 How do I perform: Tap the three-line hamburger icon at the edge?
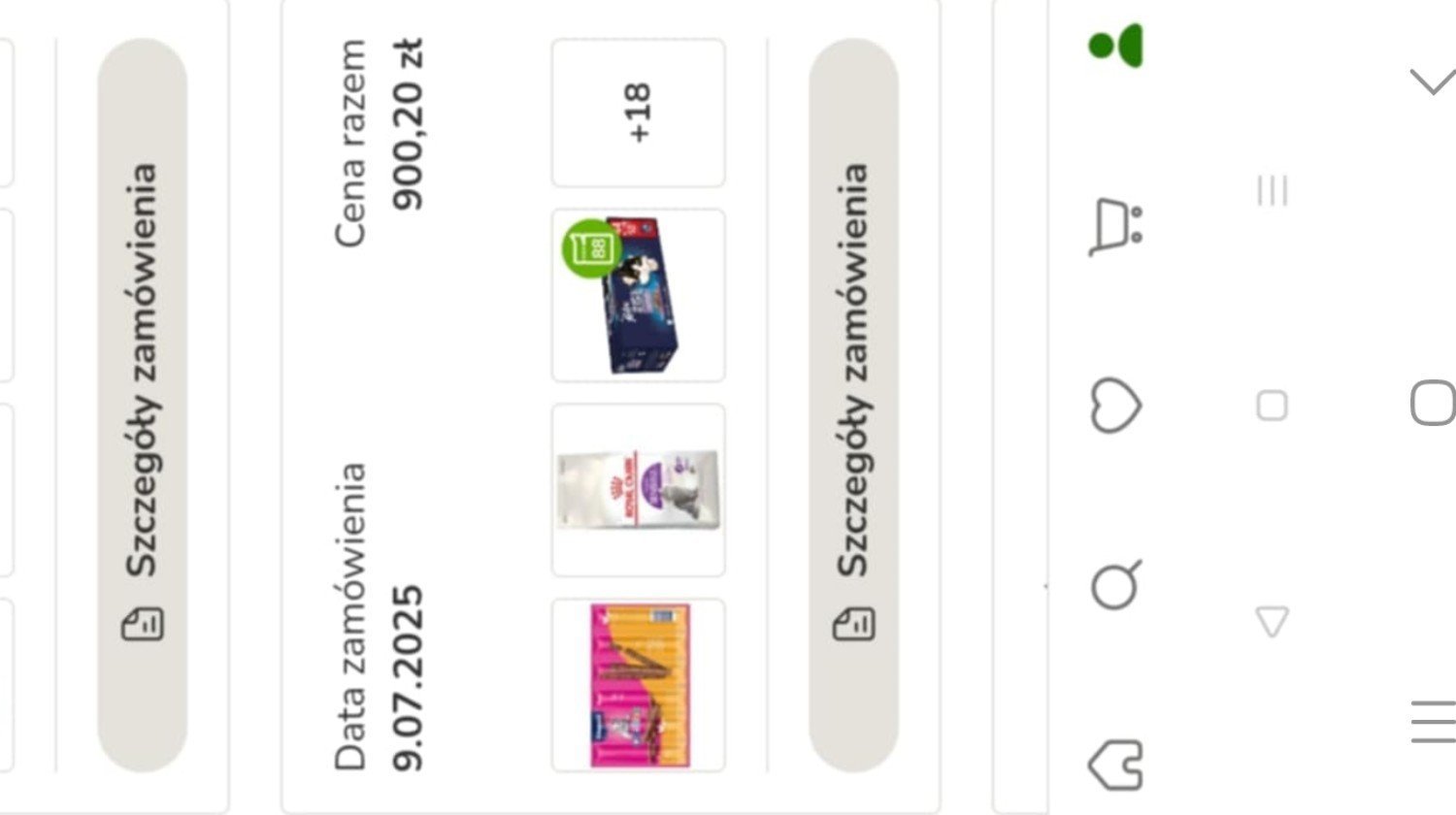point(1433,721)
